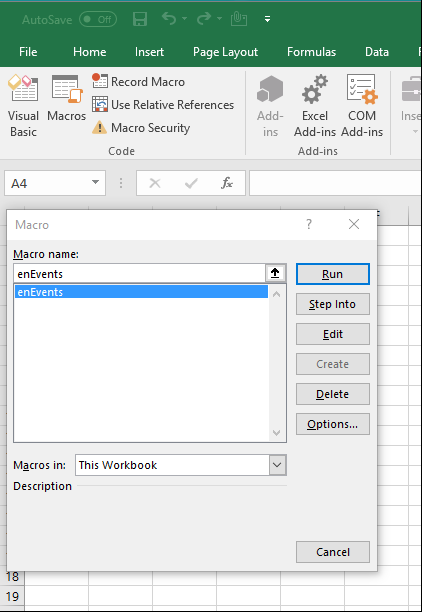Toggle the AutoSave switch

click(98, 19)
